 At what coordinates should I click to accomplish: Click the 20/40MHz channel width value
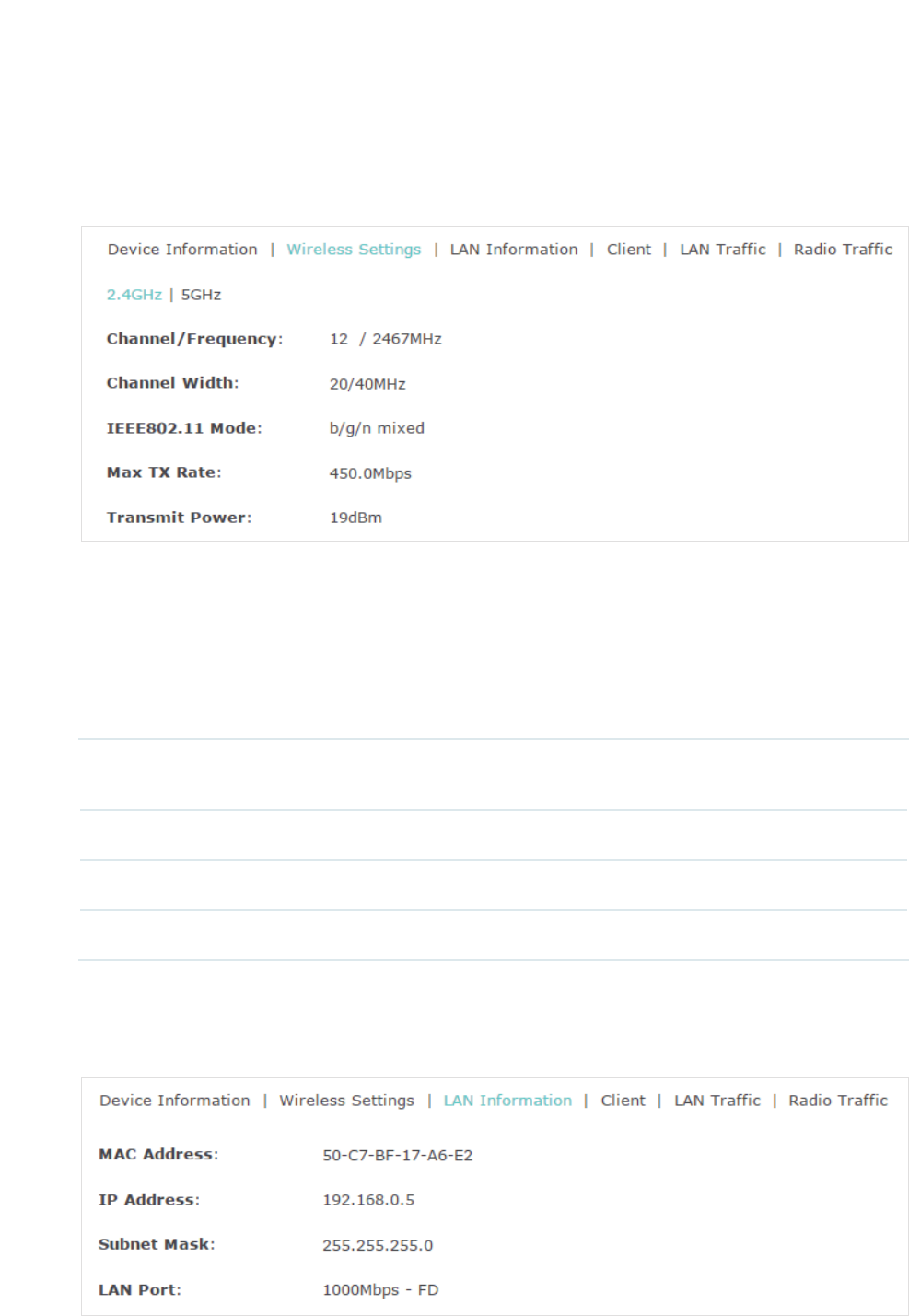coord(367,384)
